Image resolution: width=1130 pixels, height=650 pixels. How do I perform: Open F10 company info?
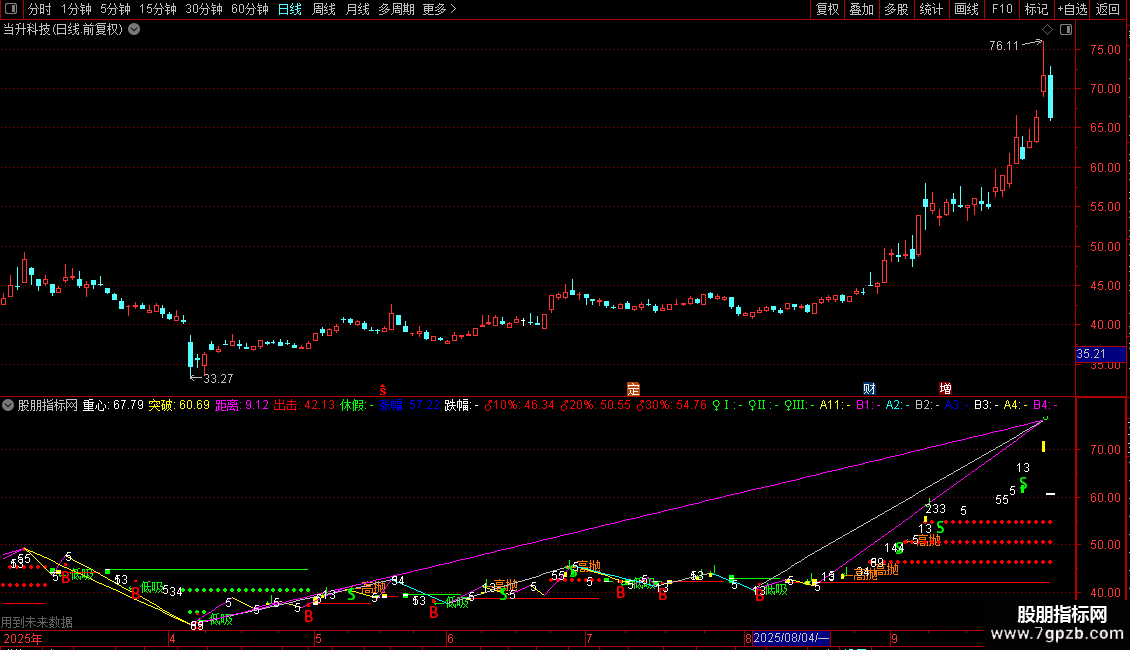point(1002,9)
